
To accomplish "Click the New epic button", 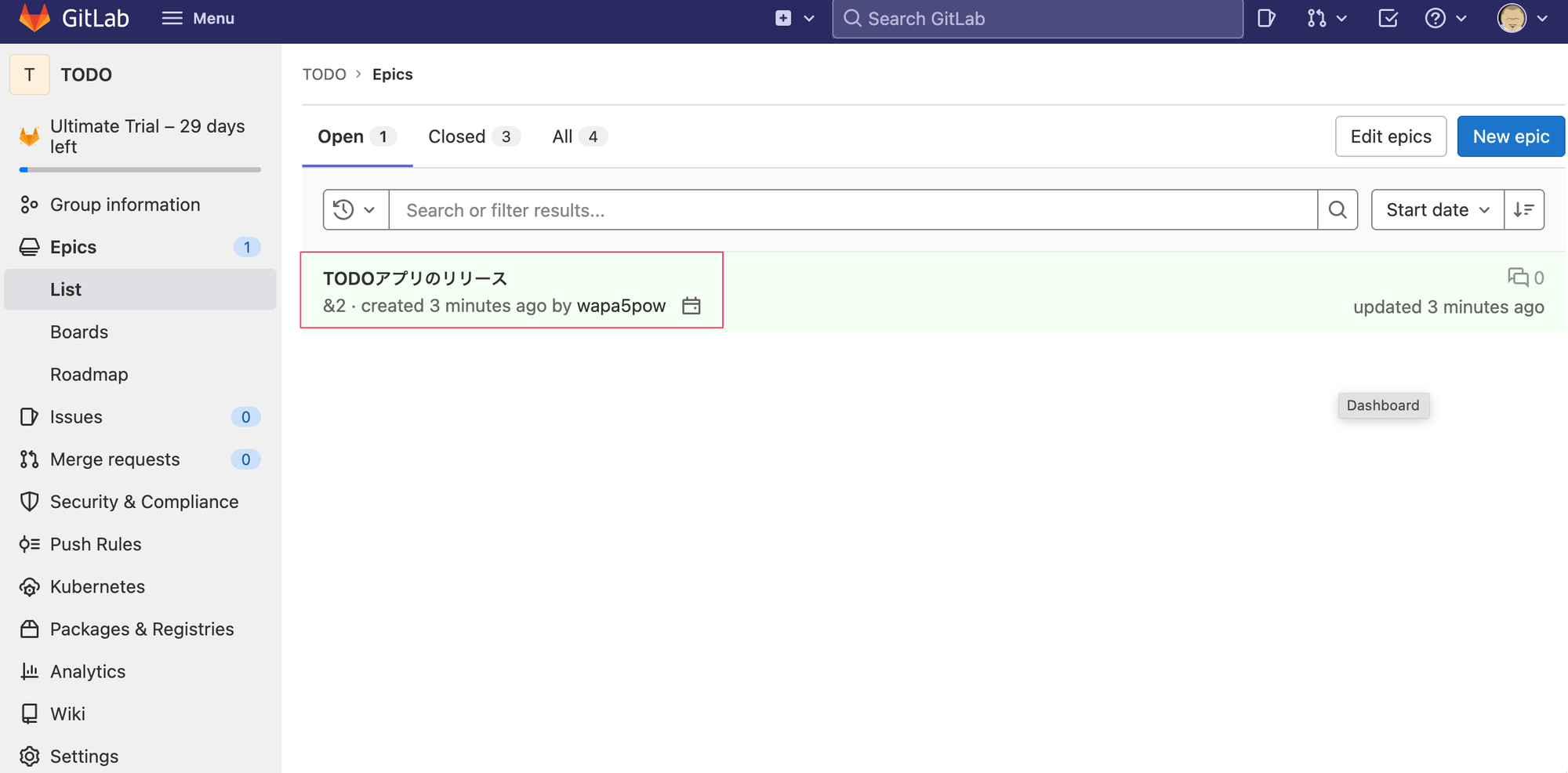I will (x=1510, y=136).
